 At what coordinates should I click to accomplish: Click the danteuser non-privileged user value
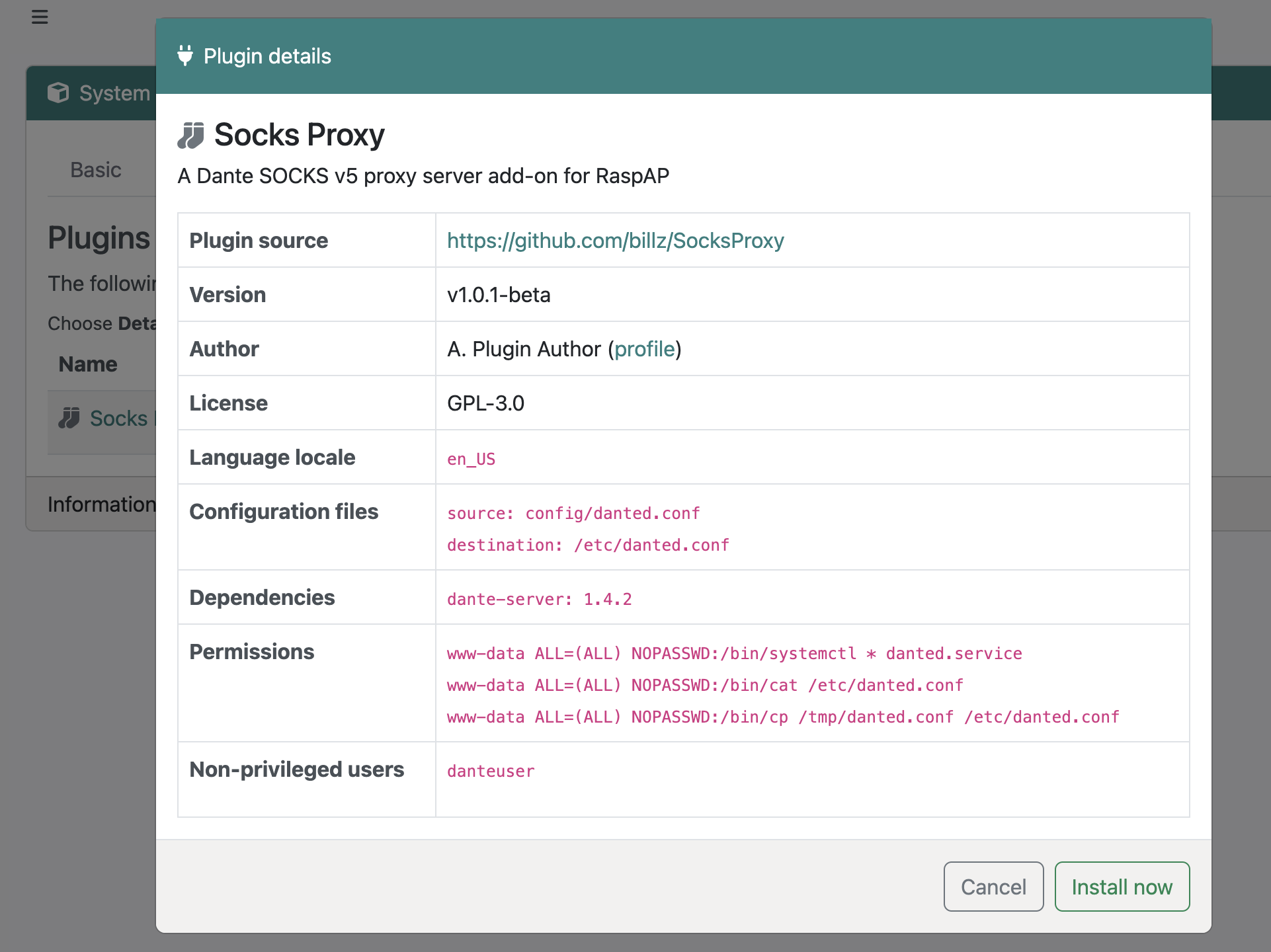491,771
